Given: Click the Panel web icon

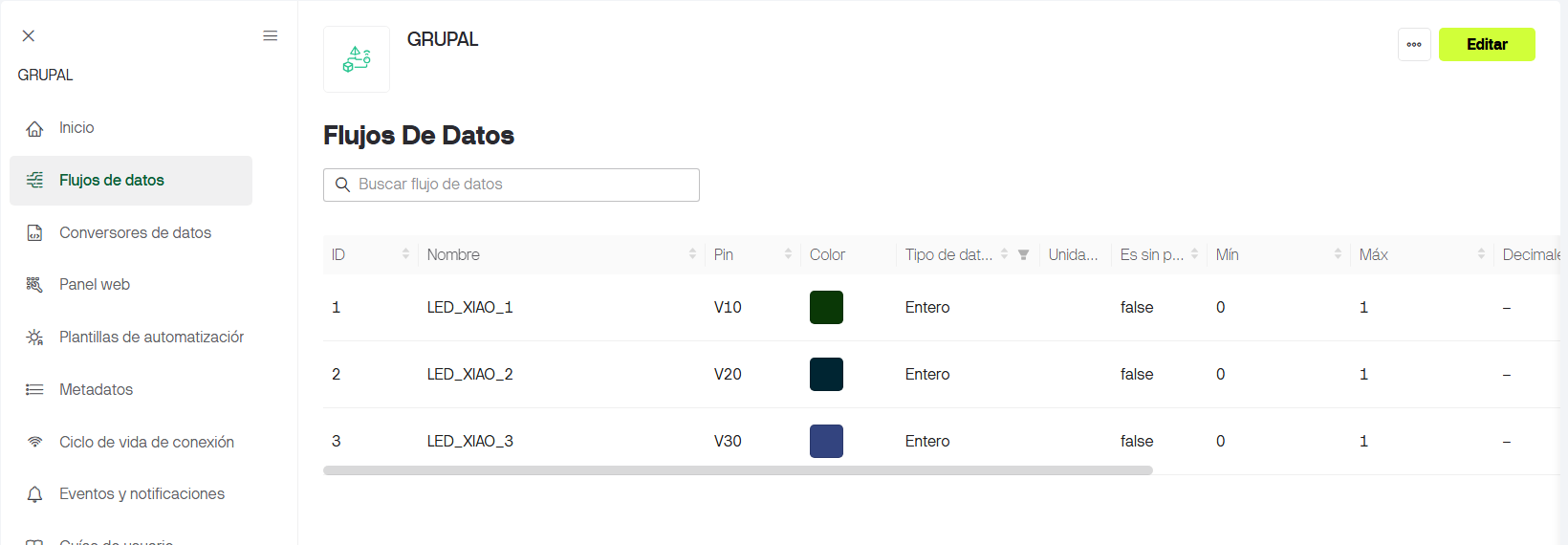Looking at the screenshot, I should pyautogui.click(x=34, y=285).
